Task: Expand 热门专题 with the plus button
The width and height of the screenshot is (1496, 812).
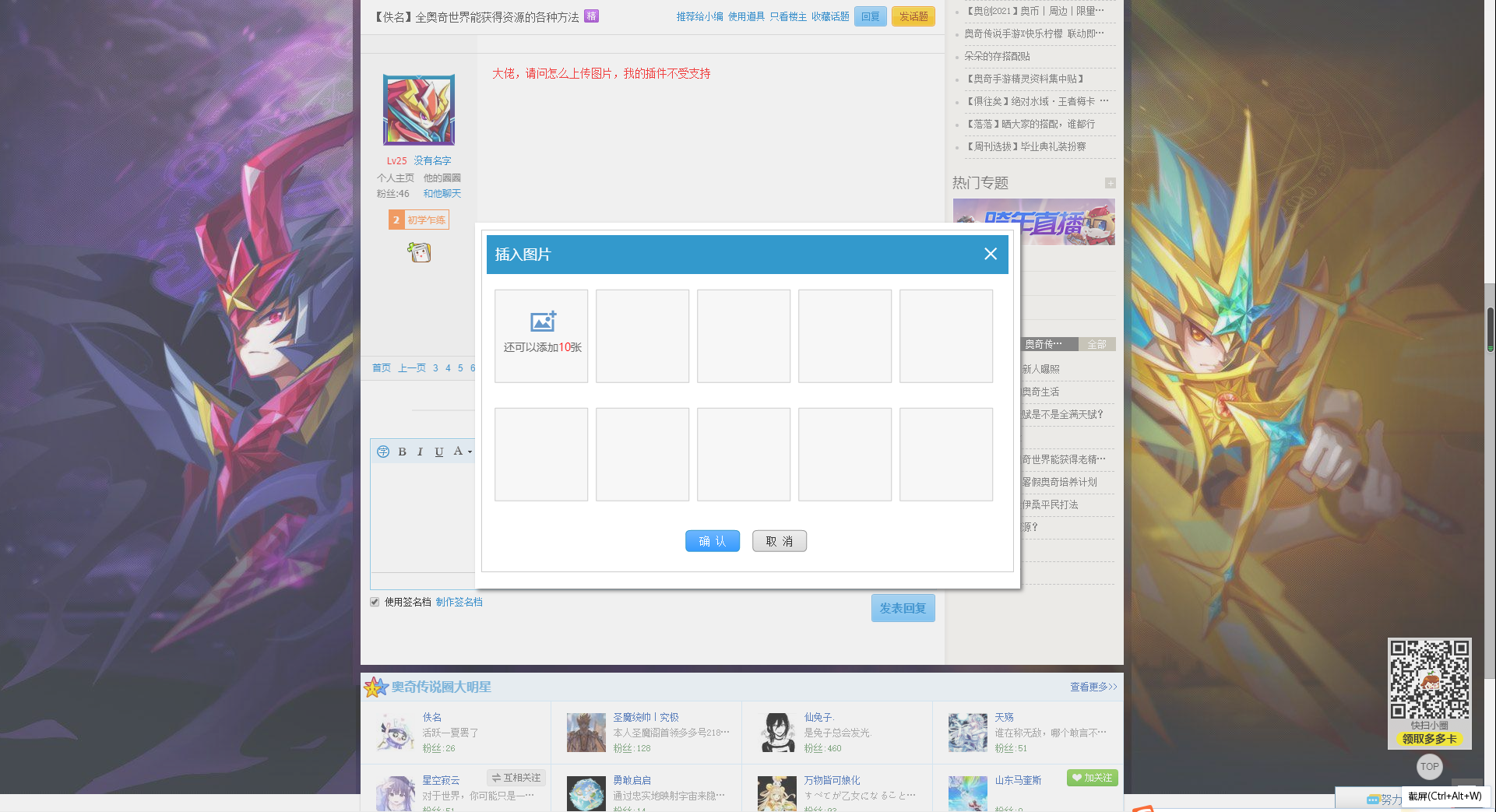Action: (x=1110, y=183)
